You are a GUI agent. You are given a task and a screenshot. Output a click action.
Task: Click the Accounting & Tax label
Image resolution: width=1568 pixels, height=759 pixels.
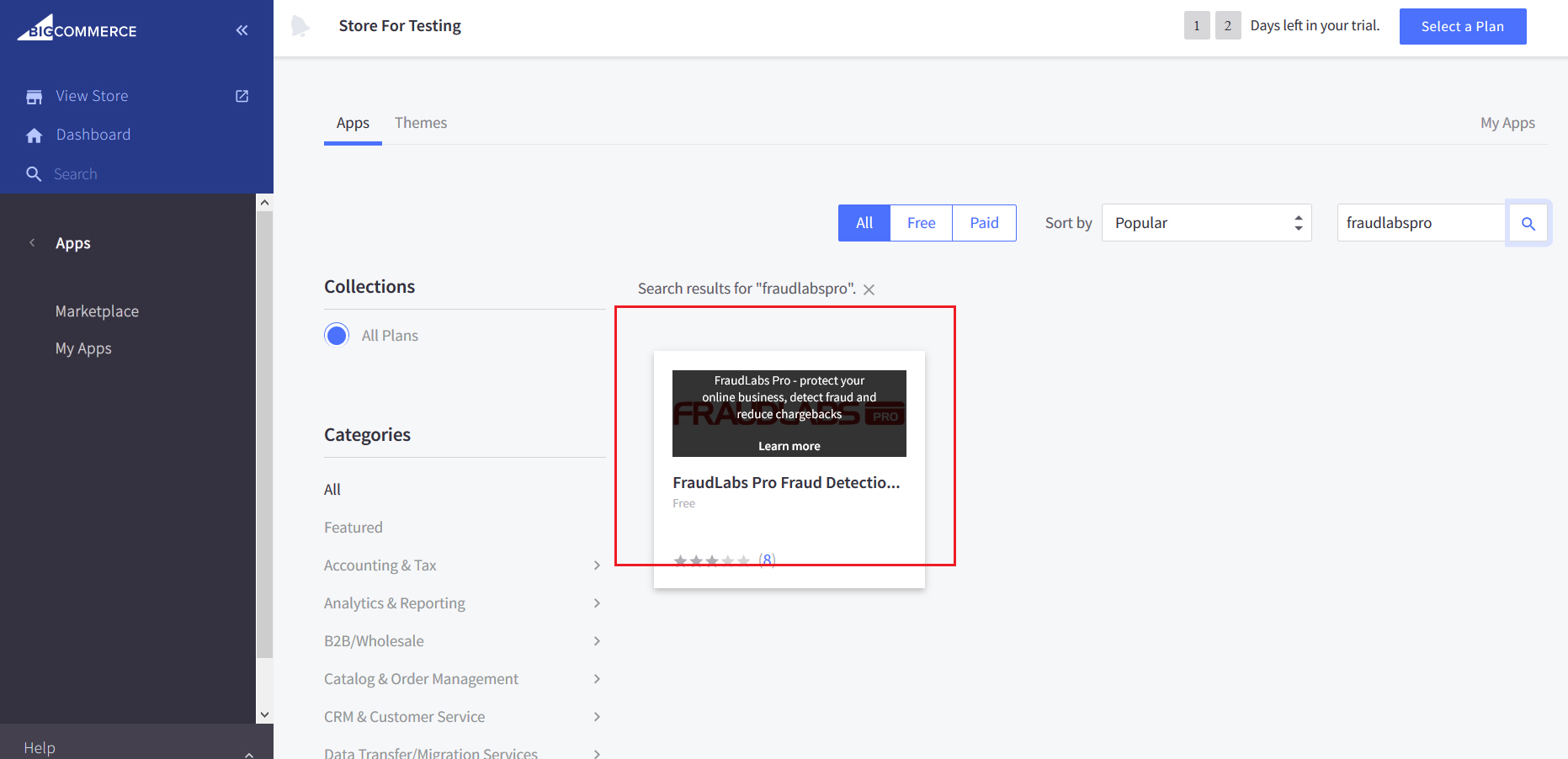click(x=380, y=565)
